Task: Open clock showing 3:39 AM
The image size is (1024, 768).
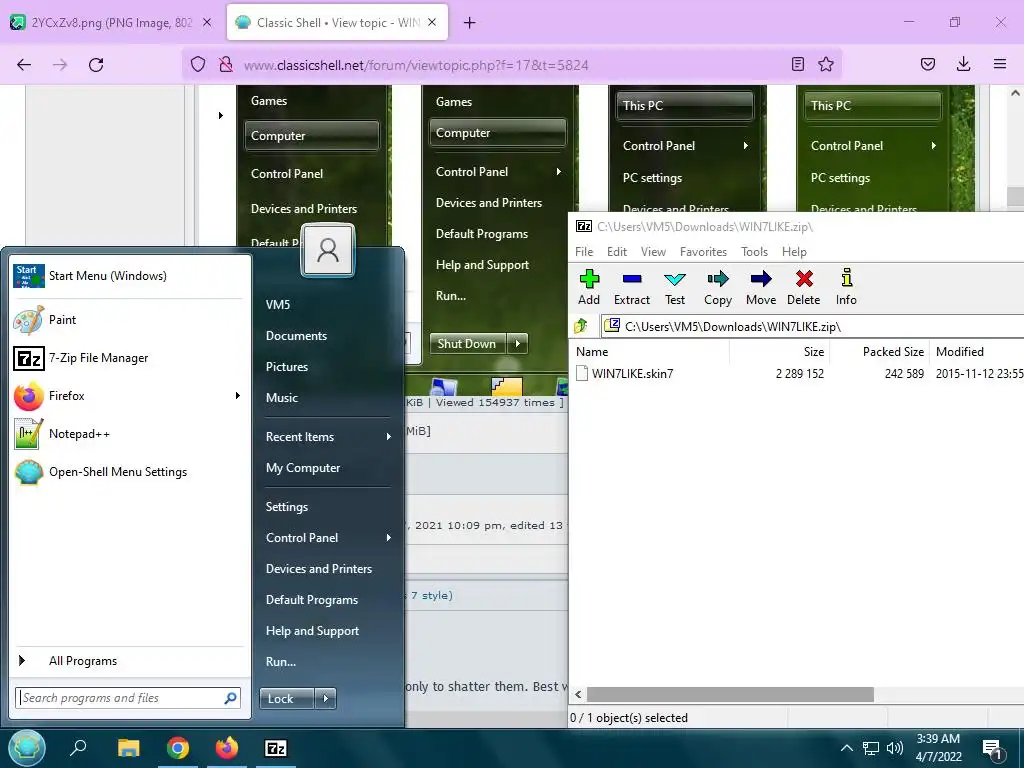Action: coord(938,748)
